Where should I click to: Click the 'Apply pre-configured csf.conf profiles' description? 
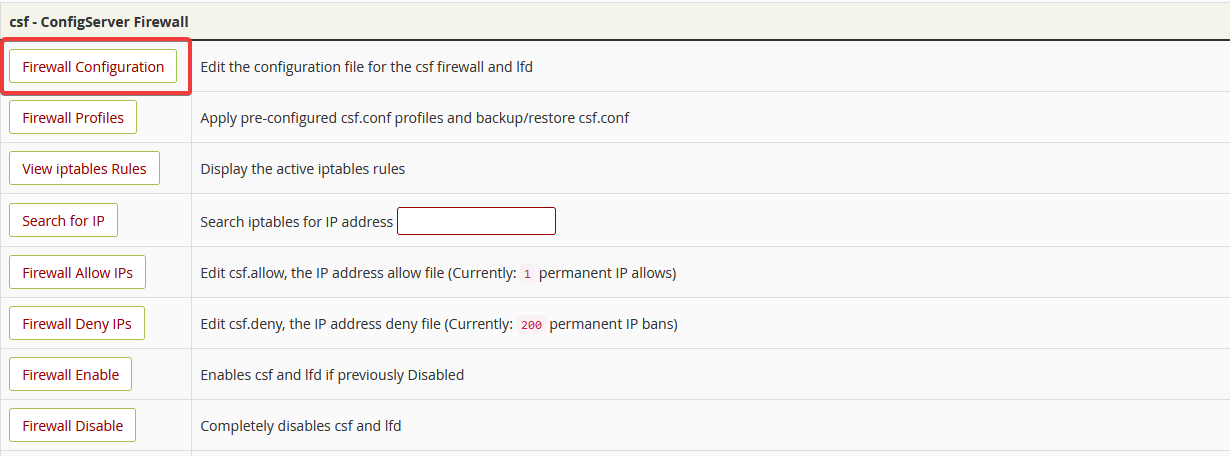[414, 118]
